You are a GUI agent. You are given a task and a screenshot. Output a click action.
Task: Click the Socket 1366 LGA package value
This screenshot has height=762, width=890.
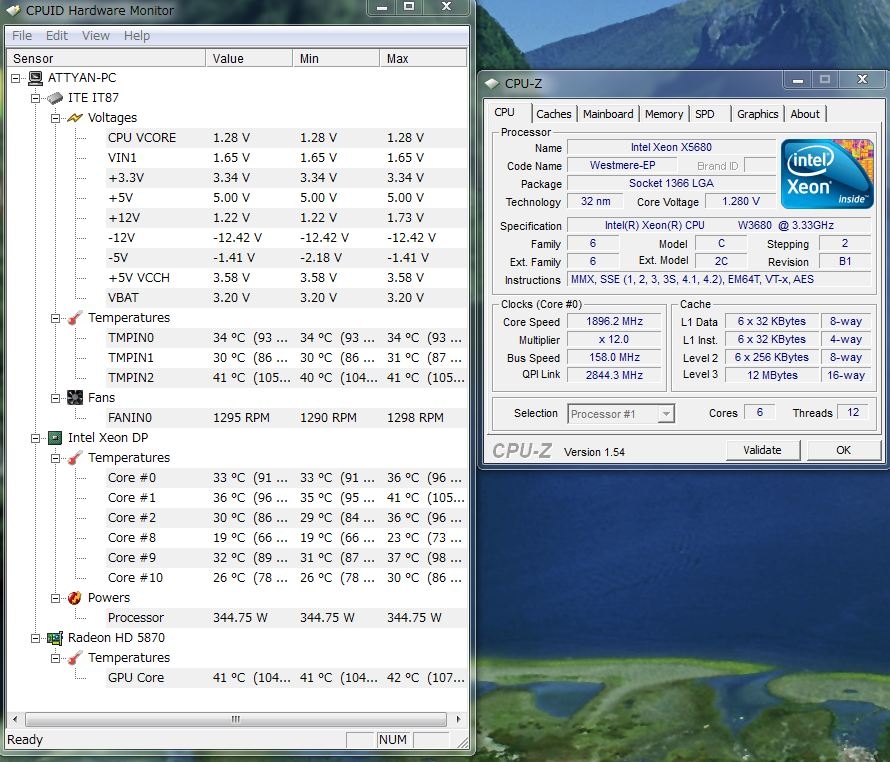pos(671,183)
